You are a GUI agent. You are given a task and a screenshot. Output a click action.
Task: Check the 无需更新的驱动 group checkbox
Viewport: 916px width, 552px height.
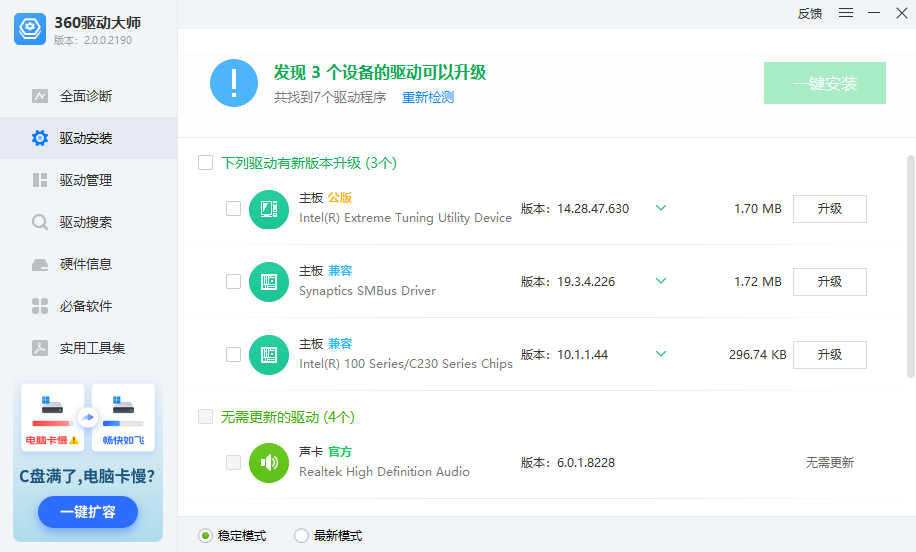coord(206,416)
